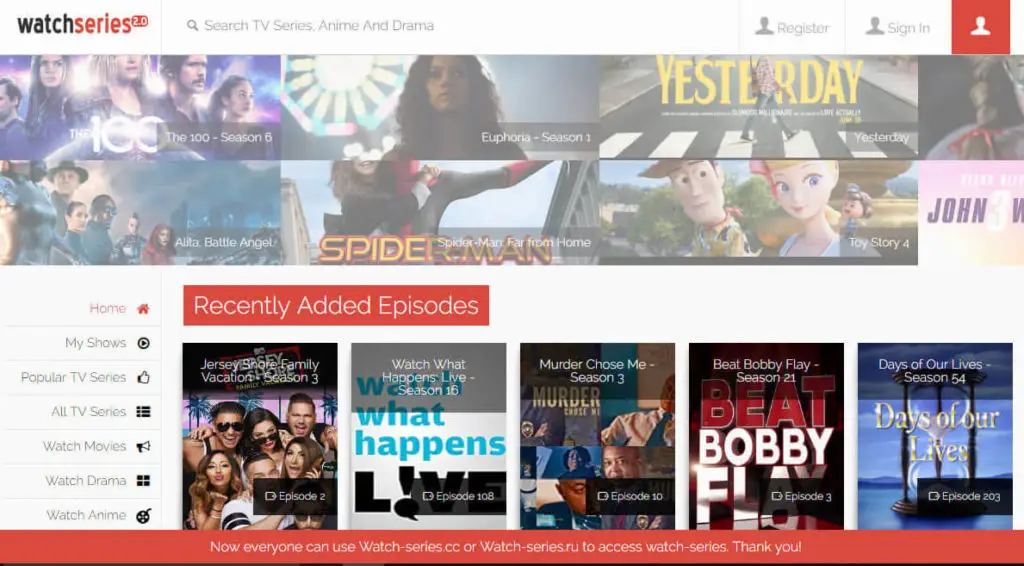The image size is (1024, 566).
Task: Click the Sign In person icon
Action: click(874, 27)
